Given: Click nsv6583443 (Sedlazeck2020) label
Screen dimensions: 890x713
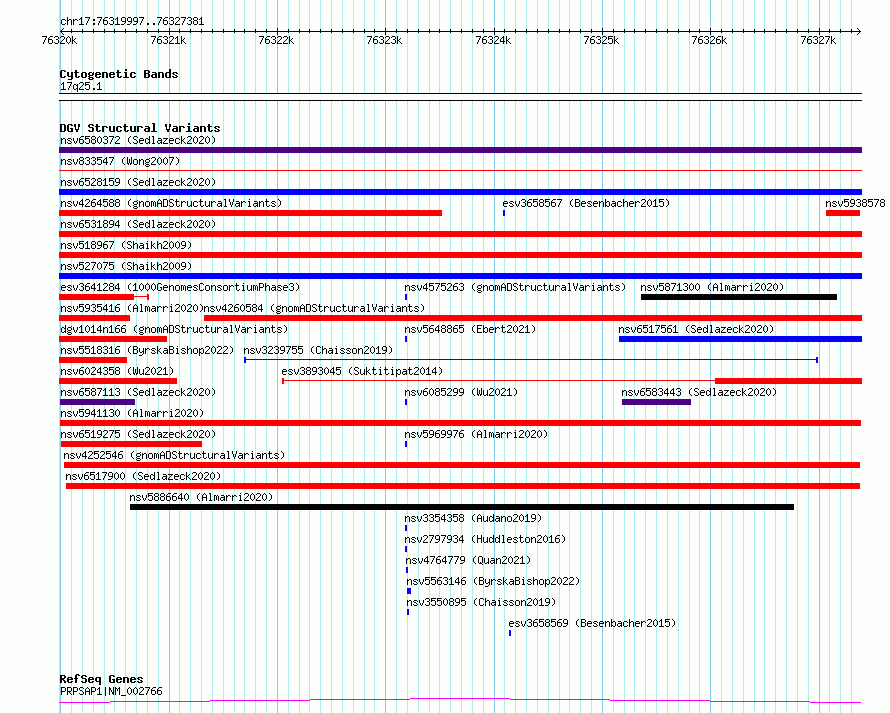Looking at the screenshot, I should pyautogui.click(x=699, y=392).
